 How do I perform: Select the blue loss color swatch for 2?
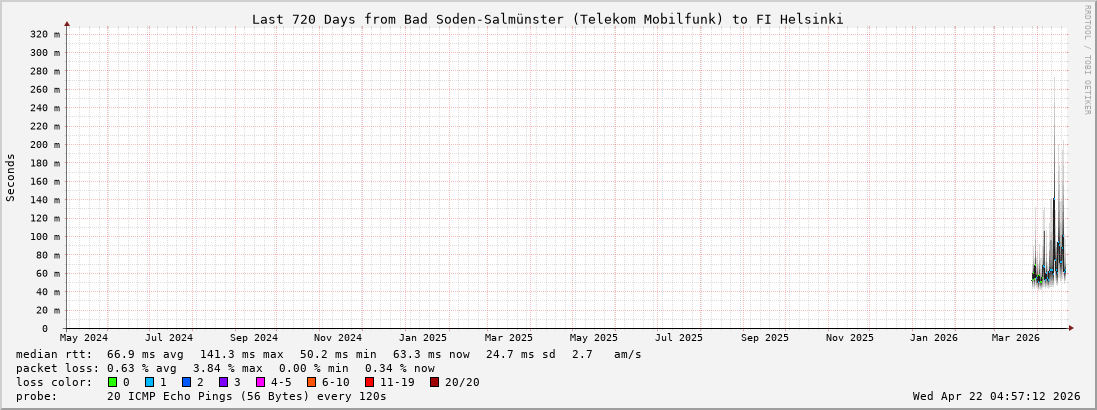(x=186, y=382)
